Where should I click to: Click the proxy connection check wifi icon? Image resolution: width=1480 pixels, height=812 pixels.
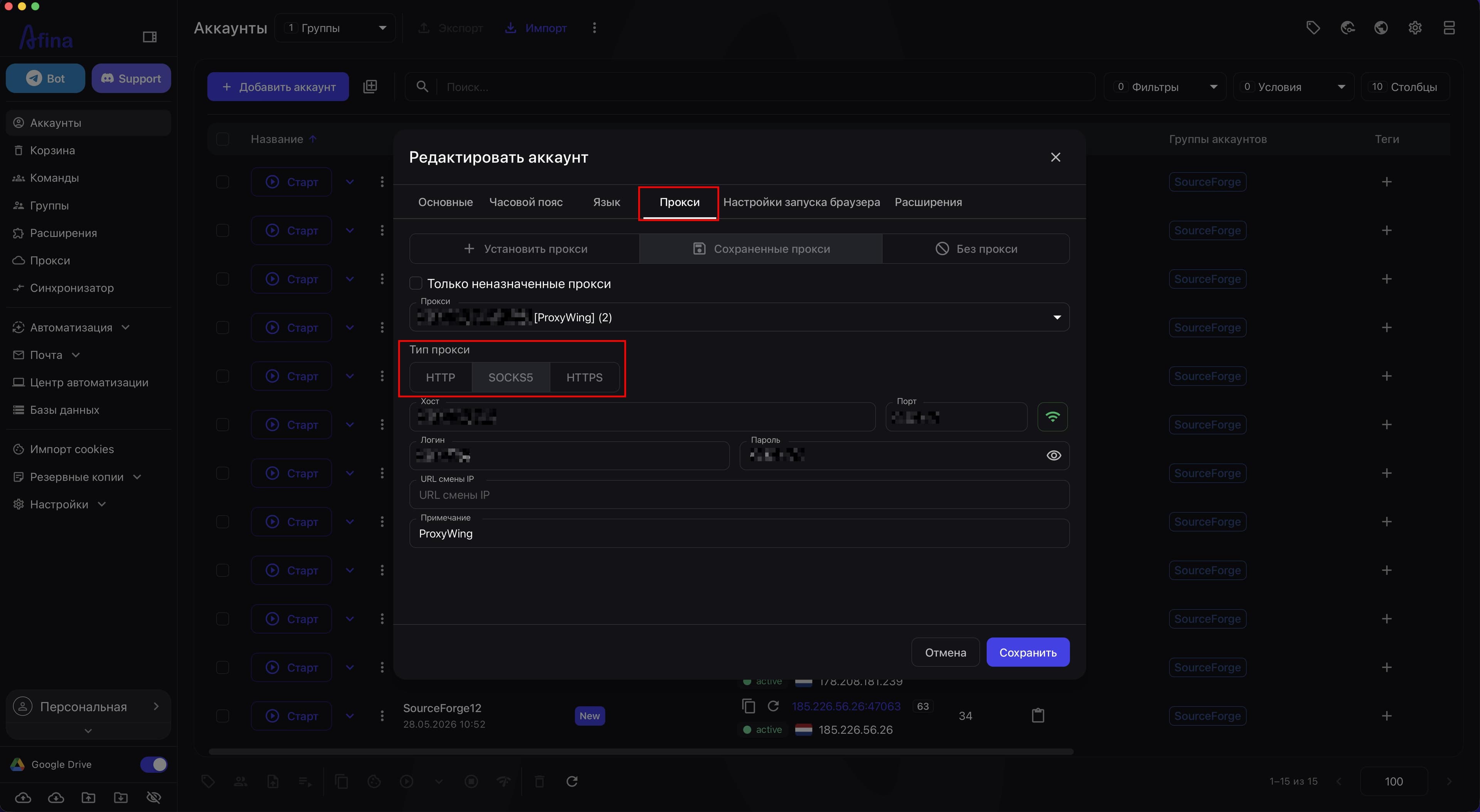coord(1052,417)
